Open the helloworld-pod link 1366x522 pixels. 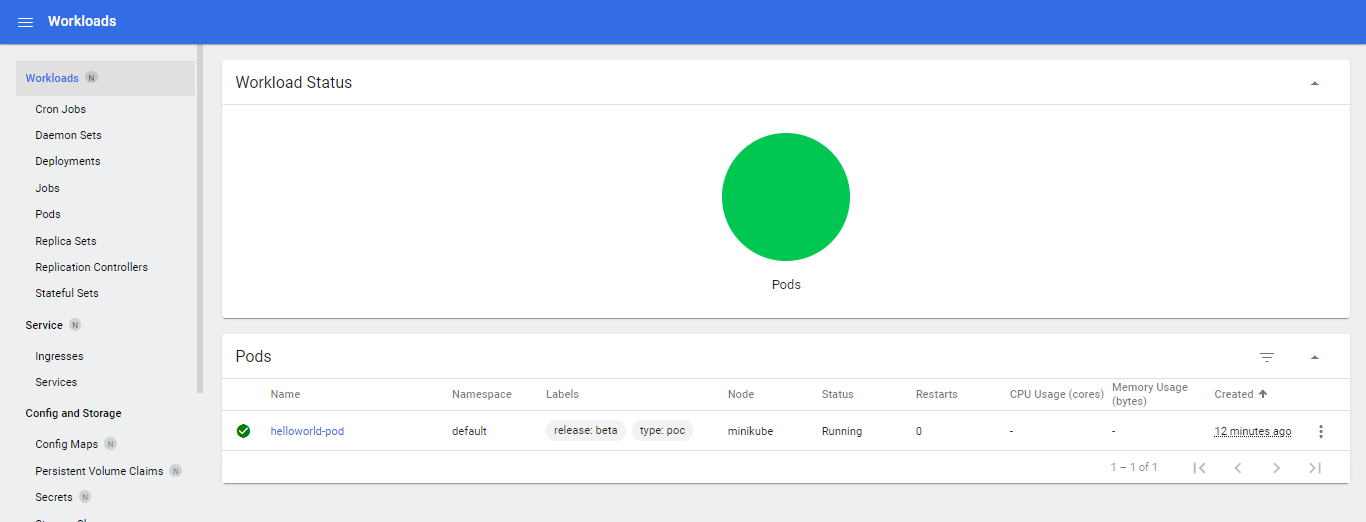click(307, 431)
